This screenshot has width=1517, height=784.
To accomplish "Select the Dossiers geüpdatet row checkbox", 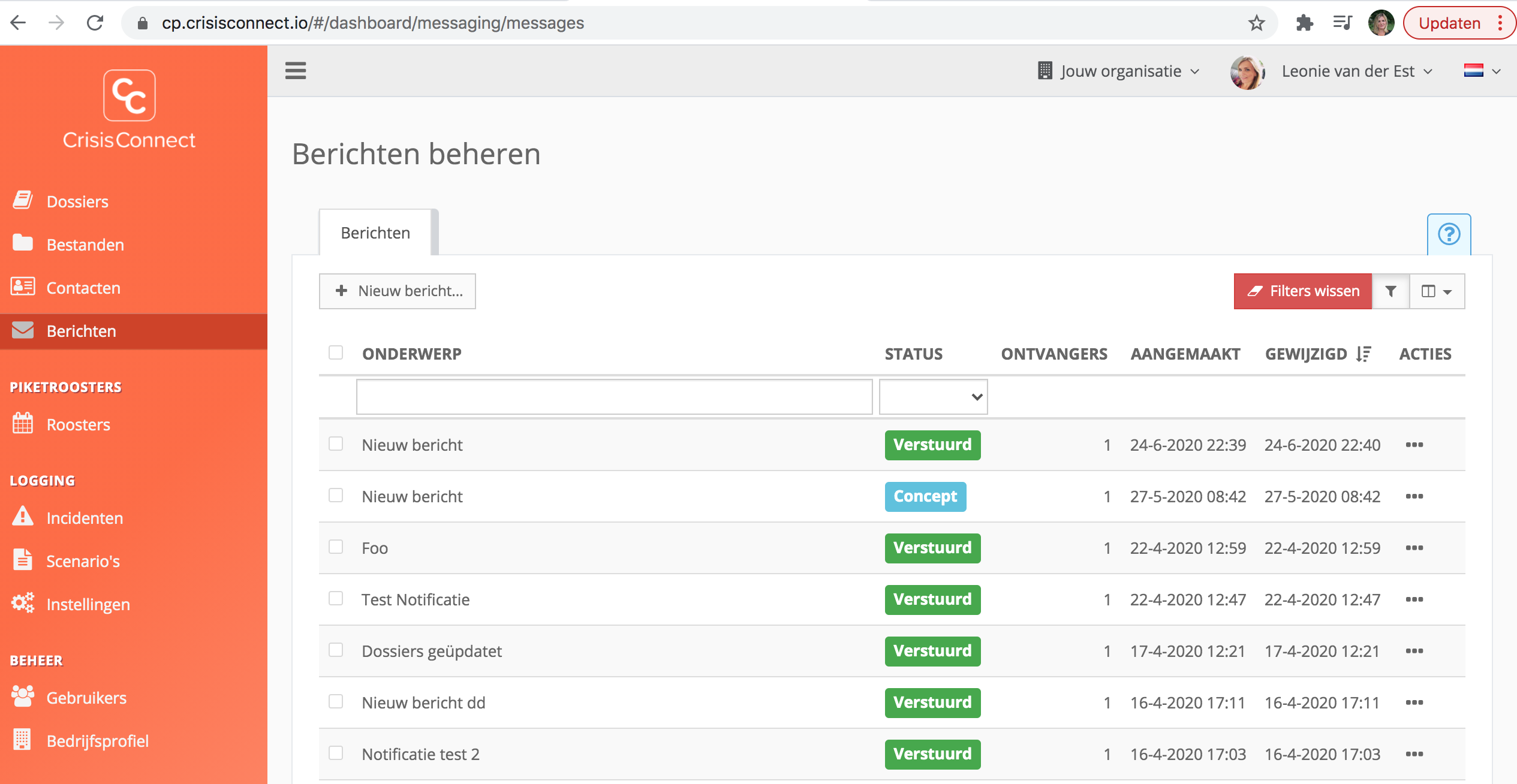I will tap(336, 650).
